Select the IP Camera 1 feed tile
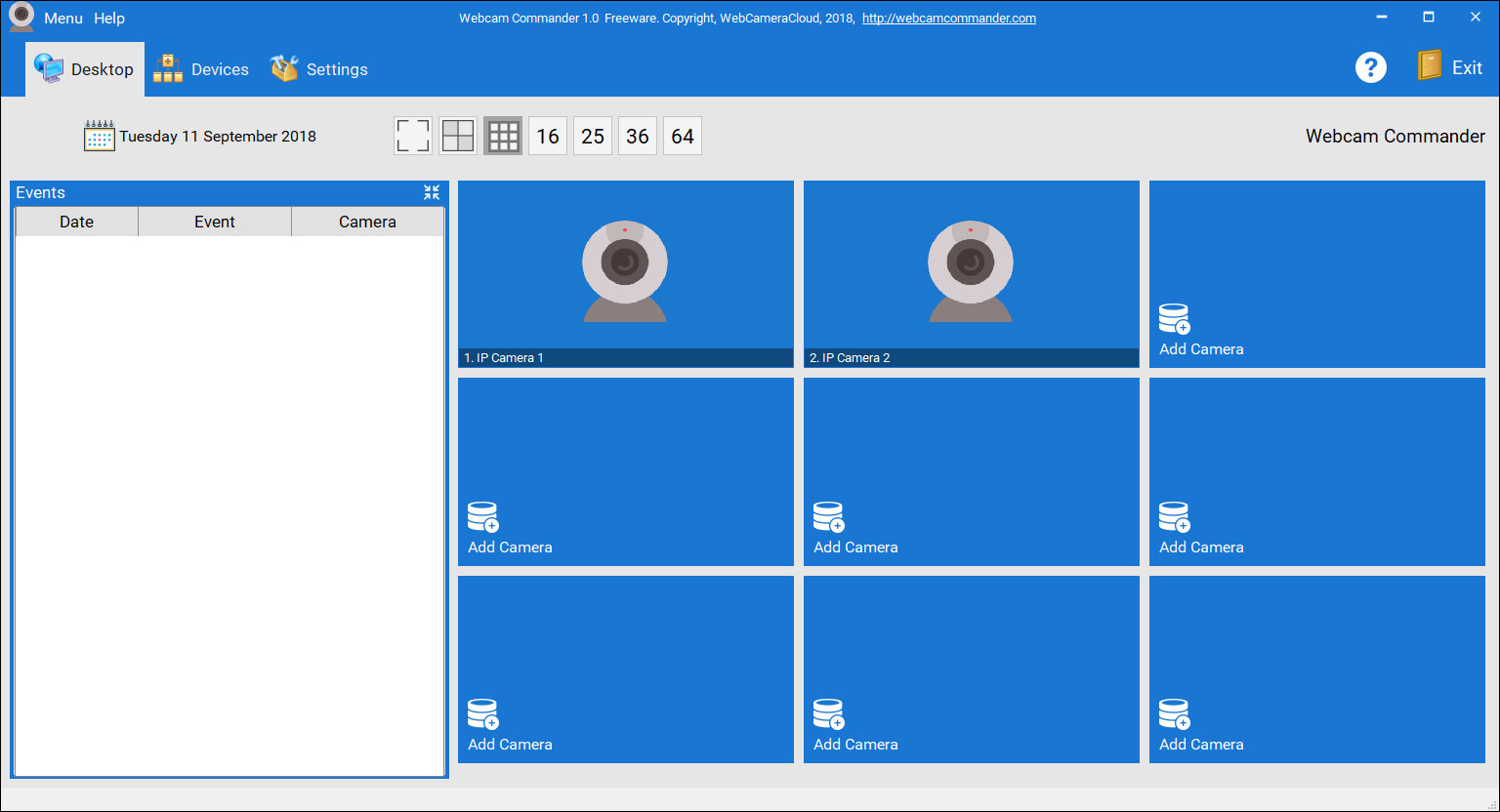1500x812 pixels. 626,274
